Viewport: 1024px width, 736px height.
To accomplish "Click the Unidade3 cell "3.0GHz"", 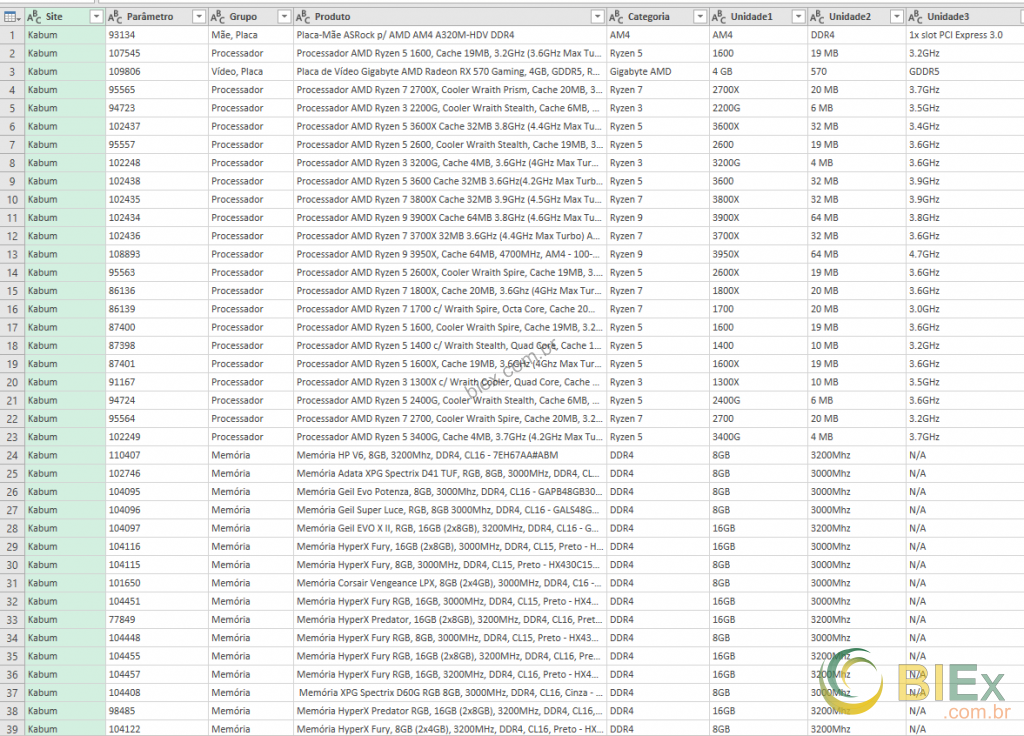I will pyautogui.click(x=965, y=309).
